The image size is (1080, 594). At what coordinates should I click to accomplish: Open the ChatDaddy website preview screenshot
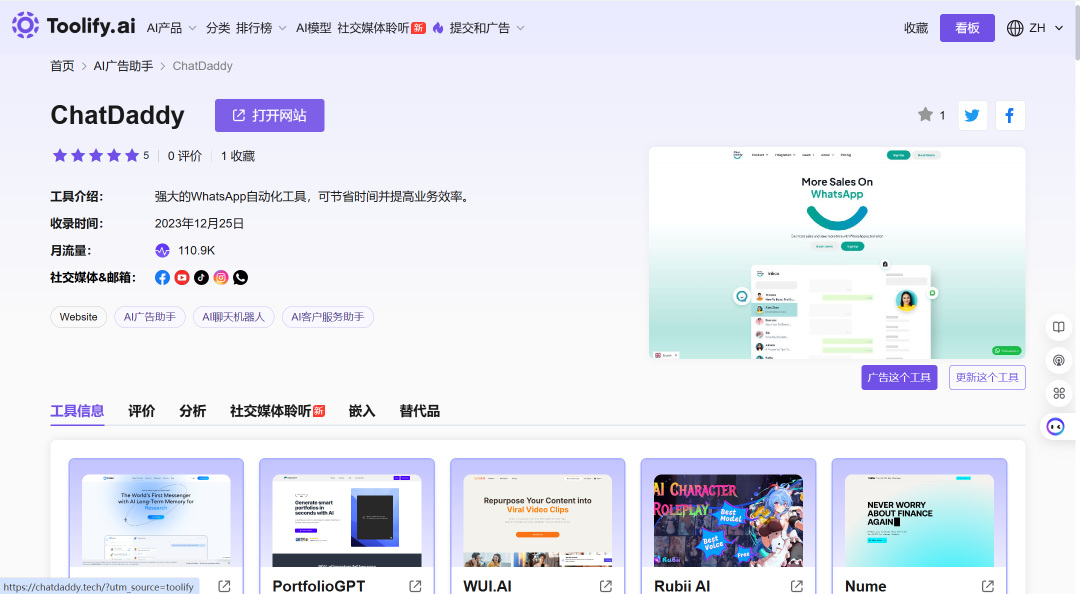click(x=837, y=253)
